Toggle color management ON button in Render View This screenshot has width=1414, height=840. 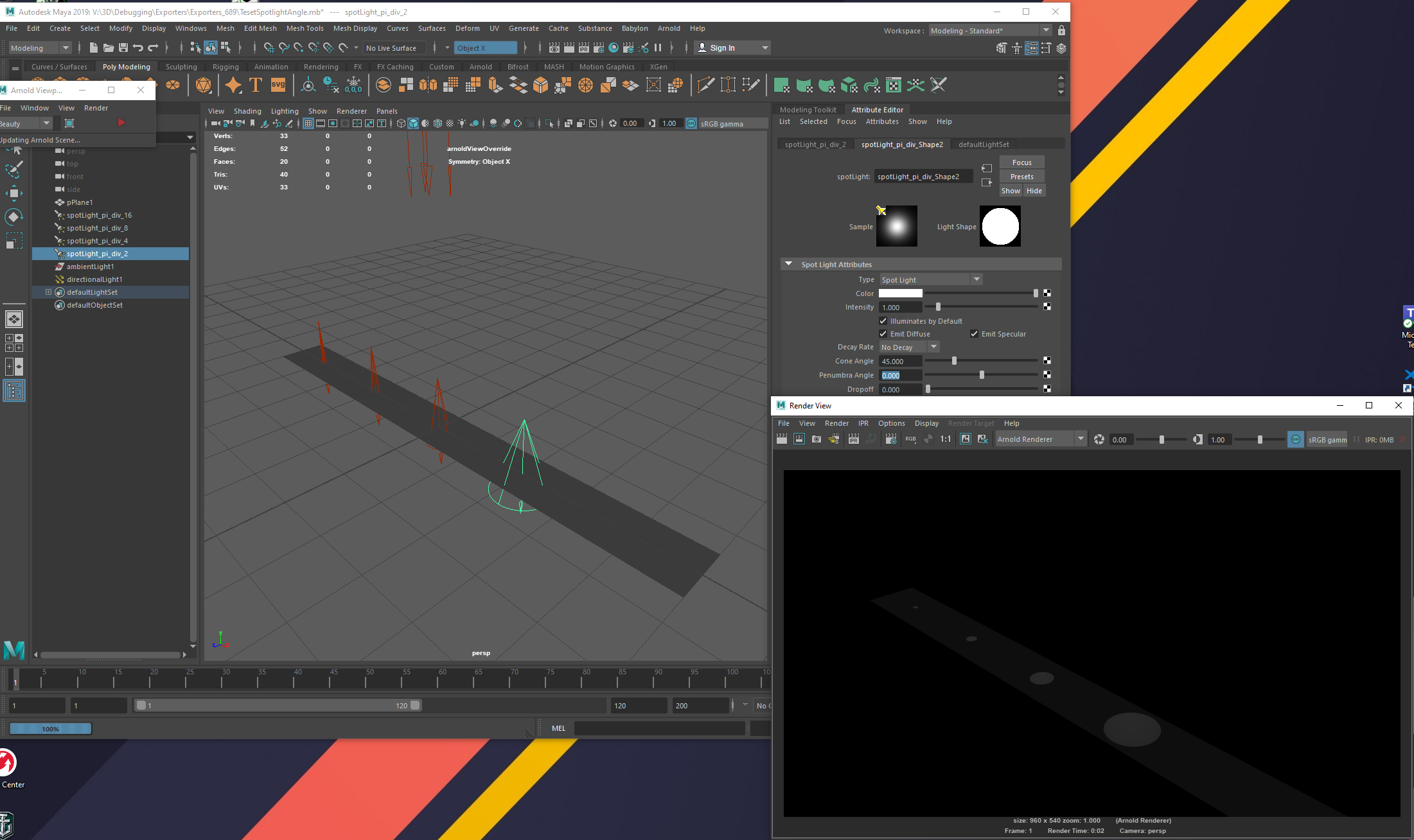tap(1296, 439)
